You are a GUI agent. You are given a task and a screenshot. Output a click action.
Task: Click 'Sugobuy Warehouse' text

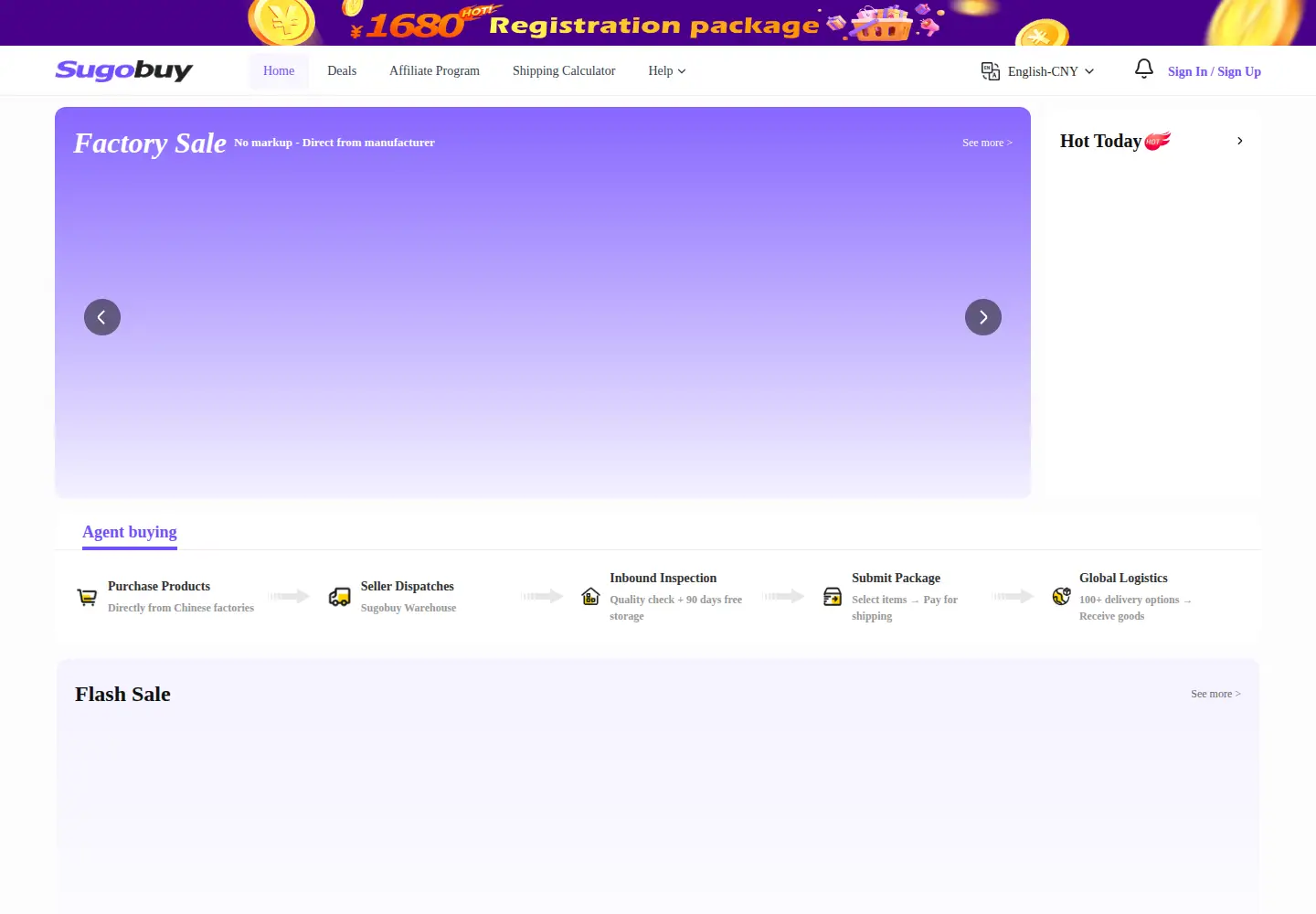pyautogui.click(x=409, y=608)
